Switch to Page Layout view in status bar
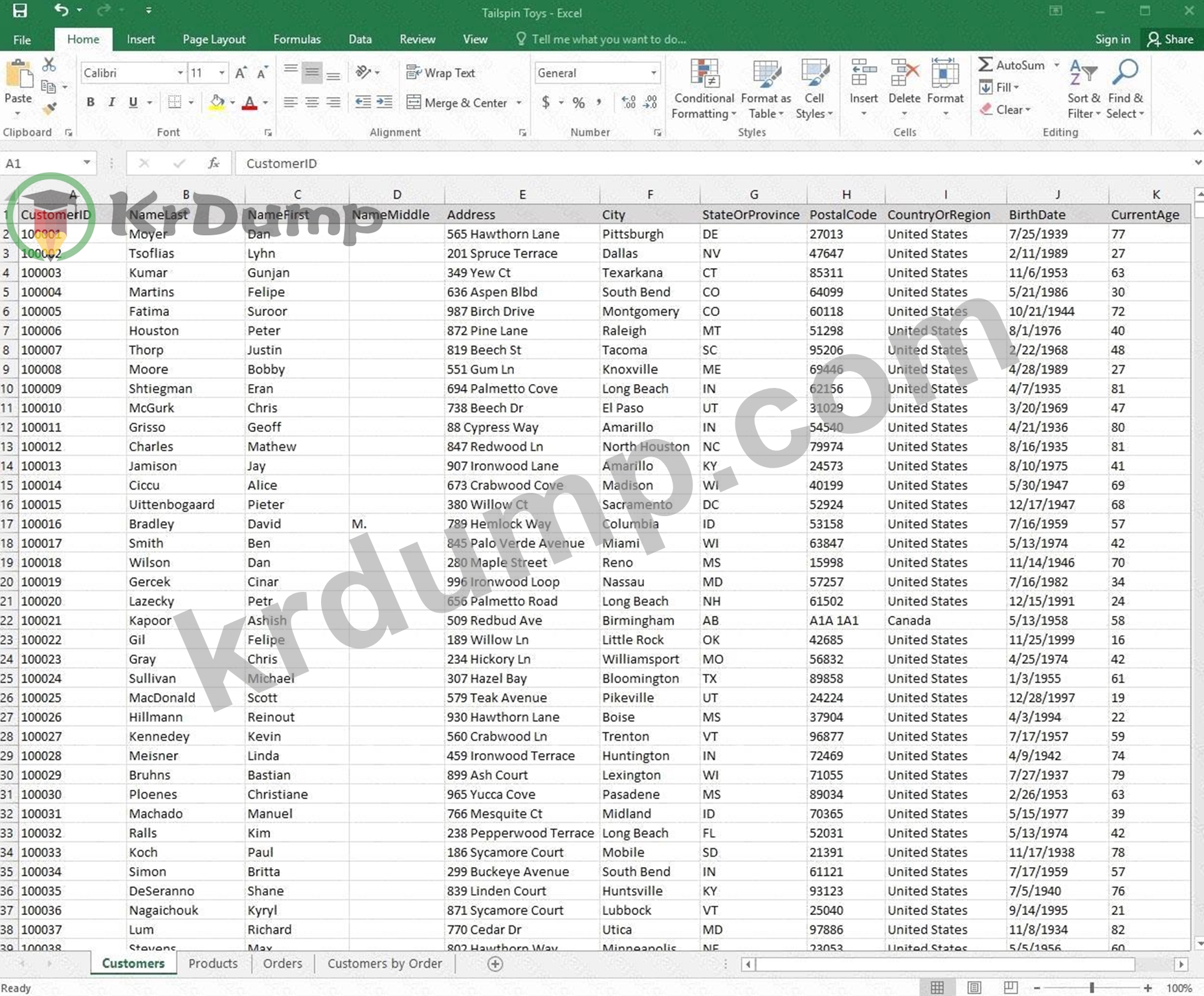 tap(974, 988)
